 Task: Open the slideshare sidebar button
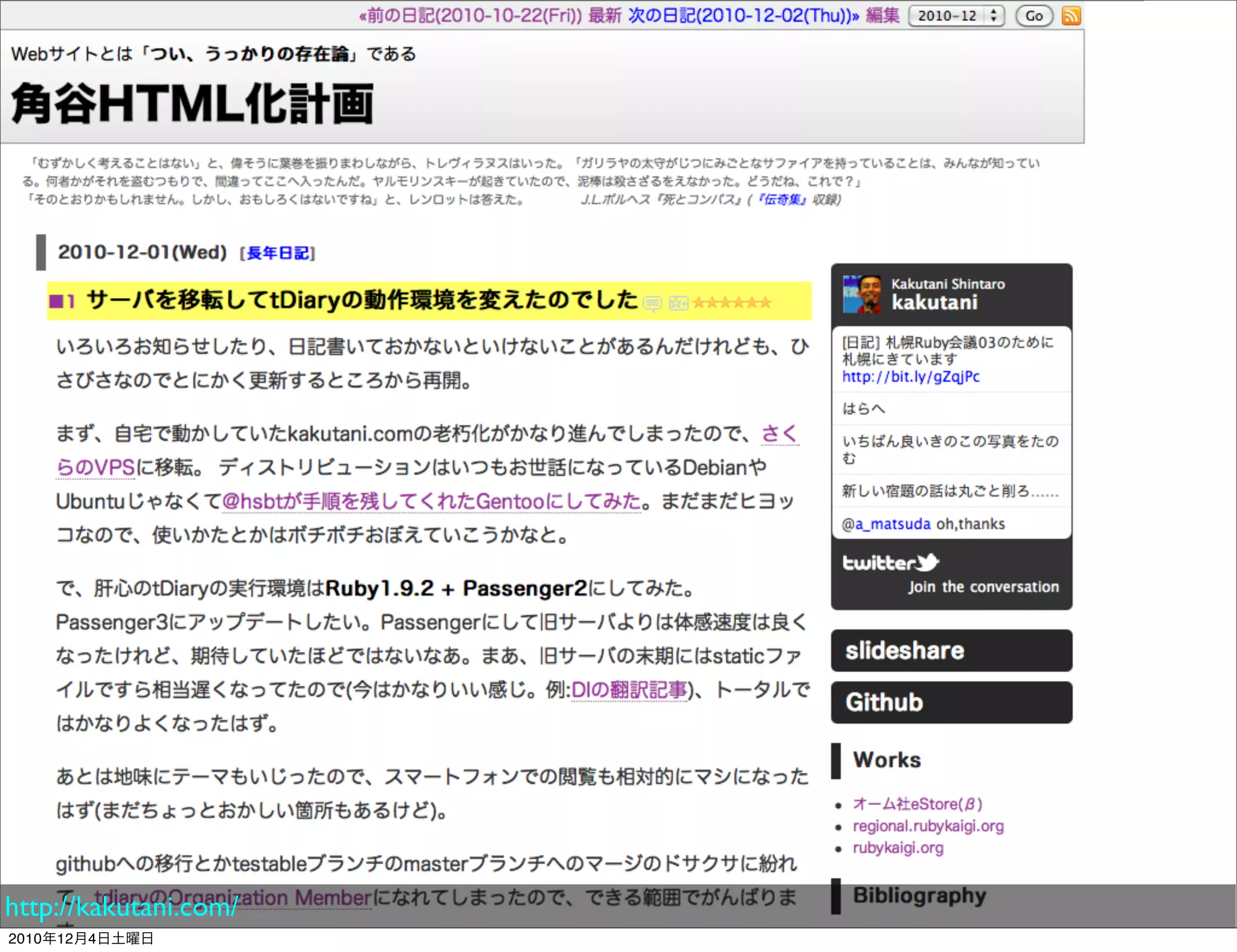point(951,651)
